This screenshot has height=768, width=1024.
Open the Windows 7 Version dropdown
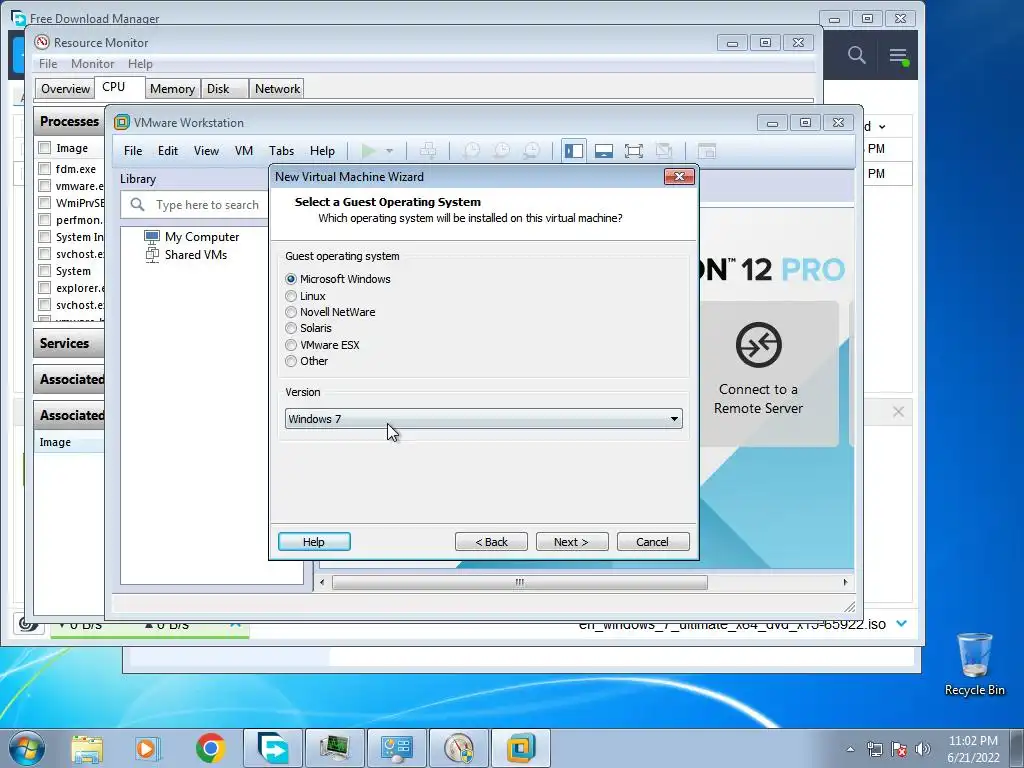484,419
